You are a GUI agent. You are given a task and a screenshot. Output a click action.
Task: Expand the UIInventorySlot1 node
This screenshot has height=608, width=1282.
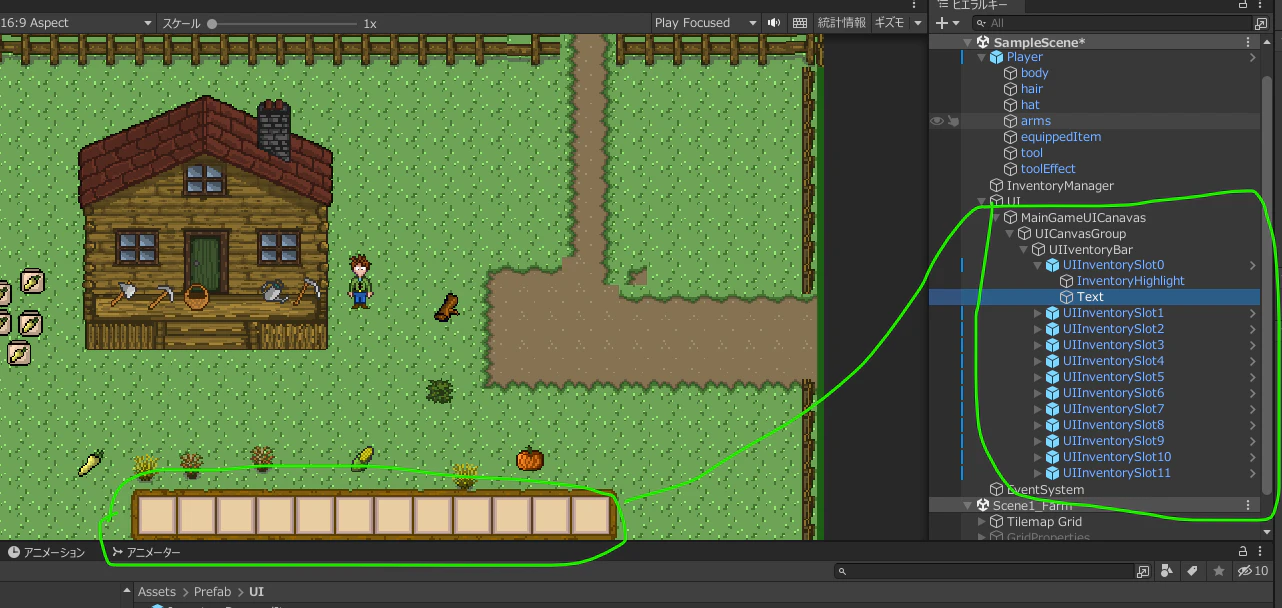[x=1037, y=313]
